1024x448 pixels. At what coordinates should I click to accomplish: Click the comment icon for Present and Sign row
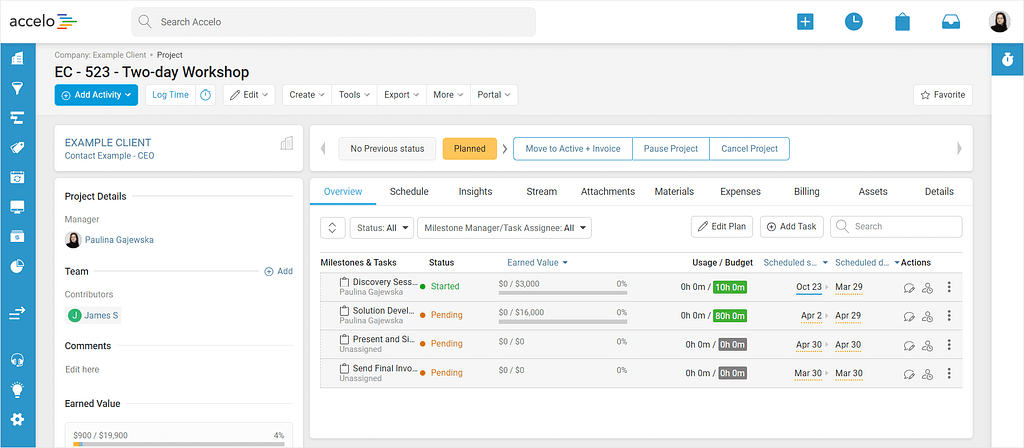point(908,345)
